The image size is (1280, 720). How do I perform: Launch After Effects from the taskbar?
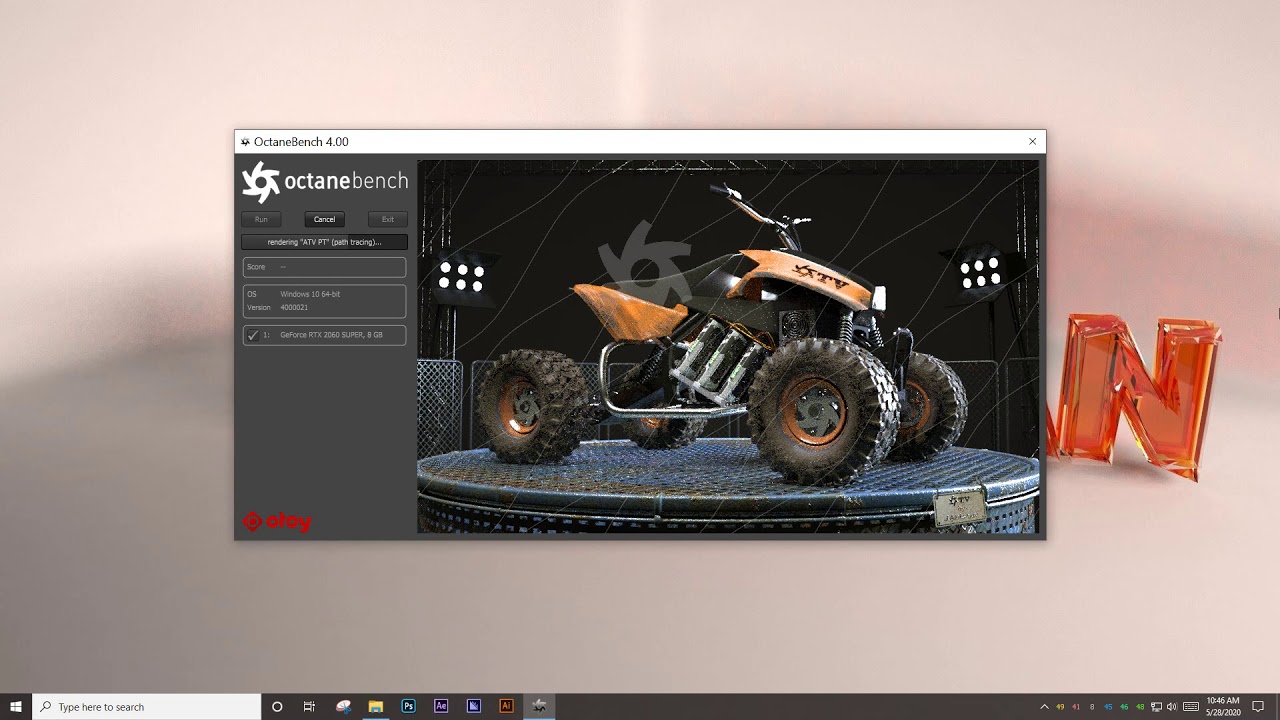click(x=441, y=706)
